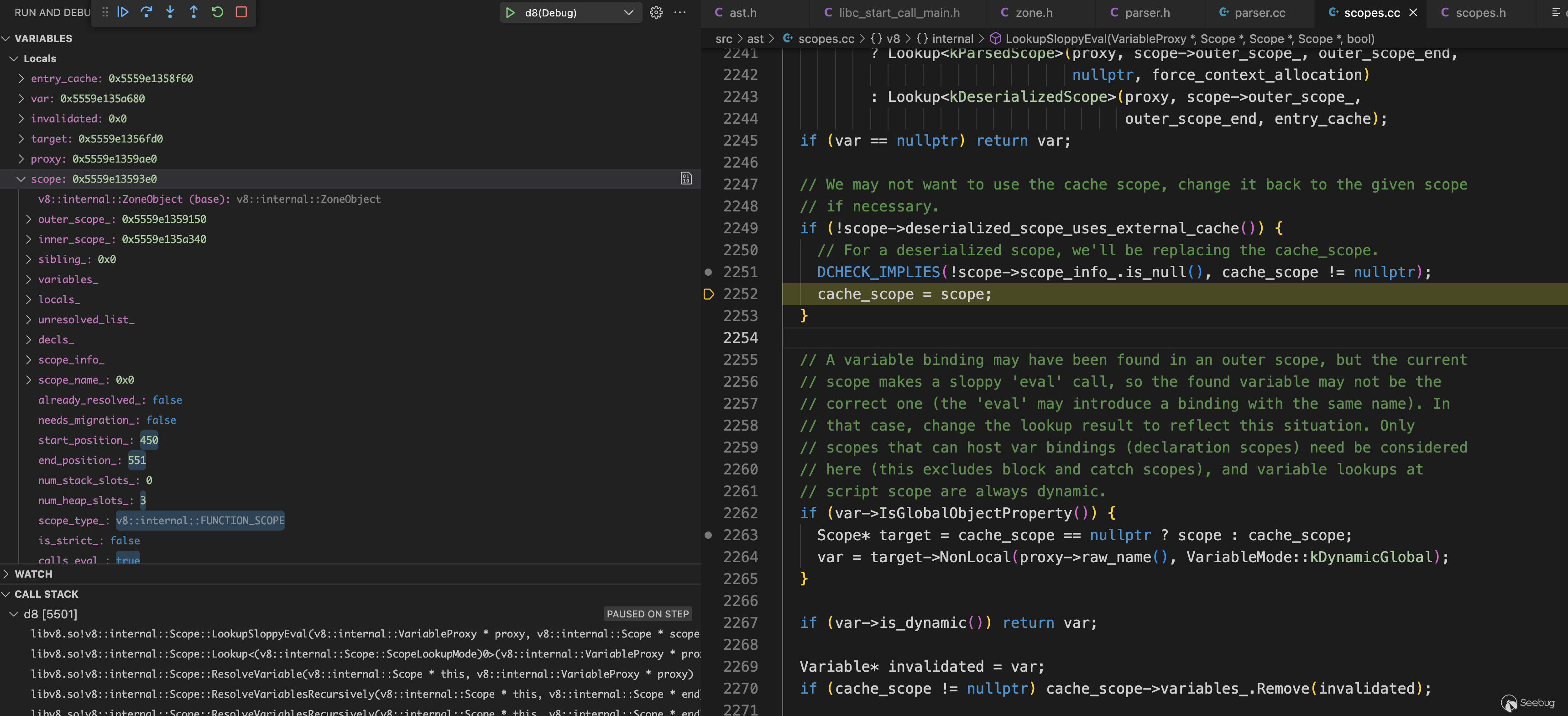The image size is (1568, 716).
Task: Switch to the scopes.h tab
Action: [x=1480, y=12]
